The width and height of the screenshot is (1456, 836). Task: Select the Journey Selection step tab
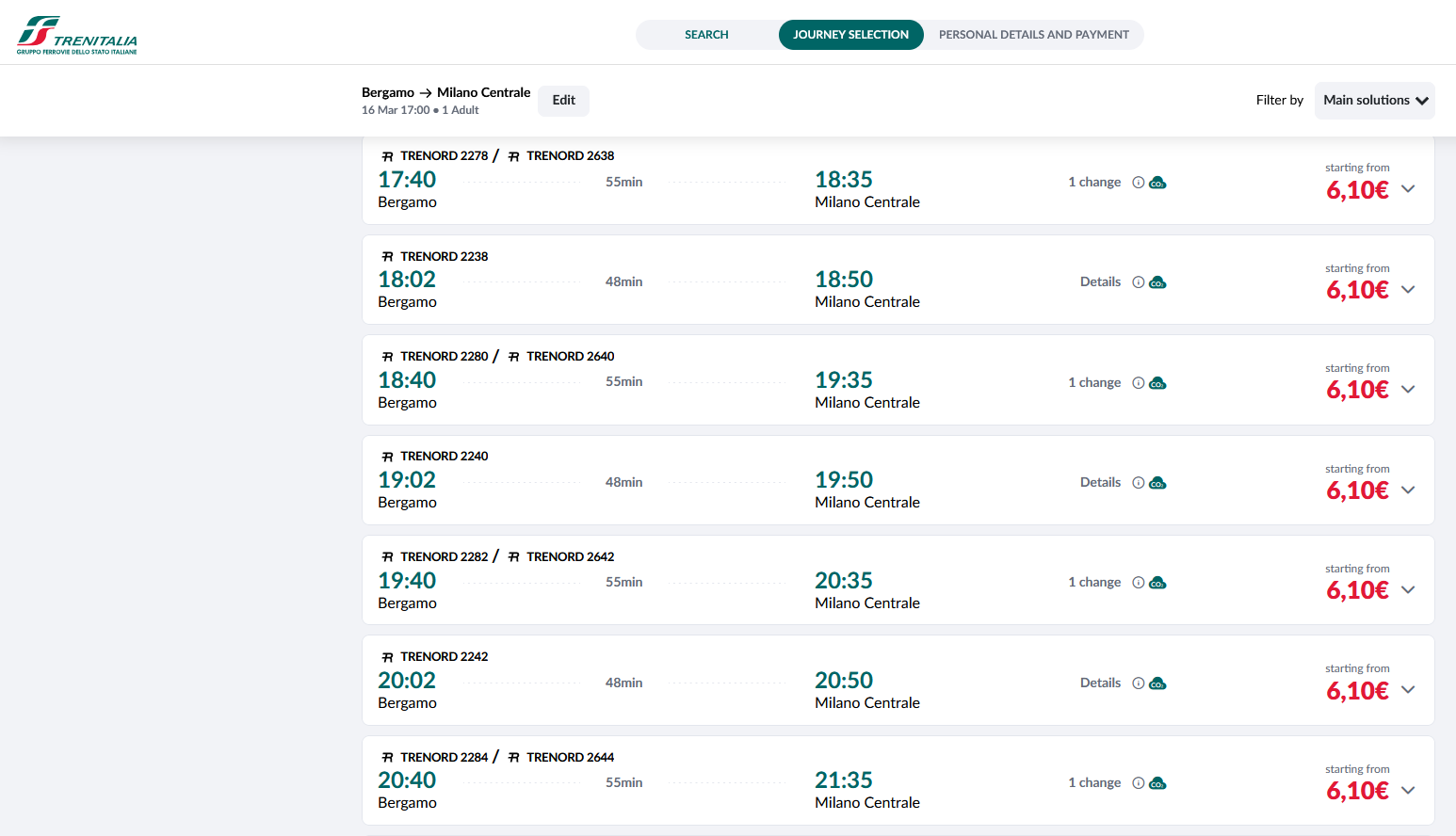point(850,35)
